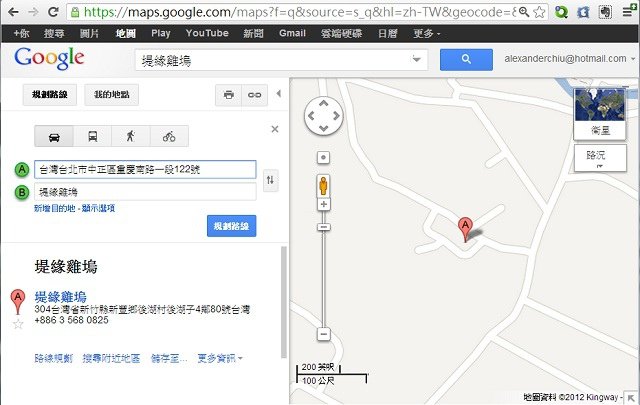
Task: Pan map right with pan control arrow
Action: pos(336,116)
